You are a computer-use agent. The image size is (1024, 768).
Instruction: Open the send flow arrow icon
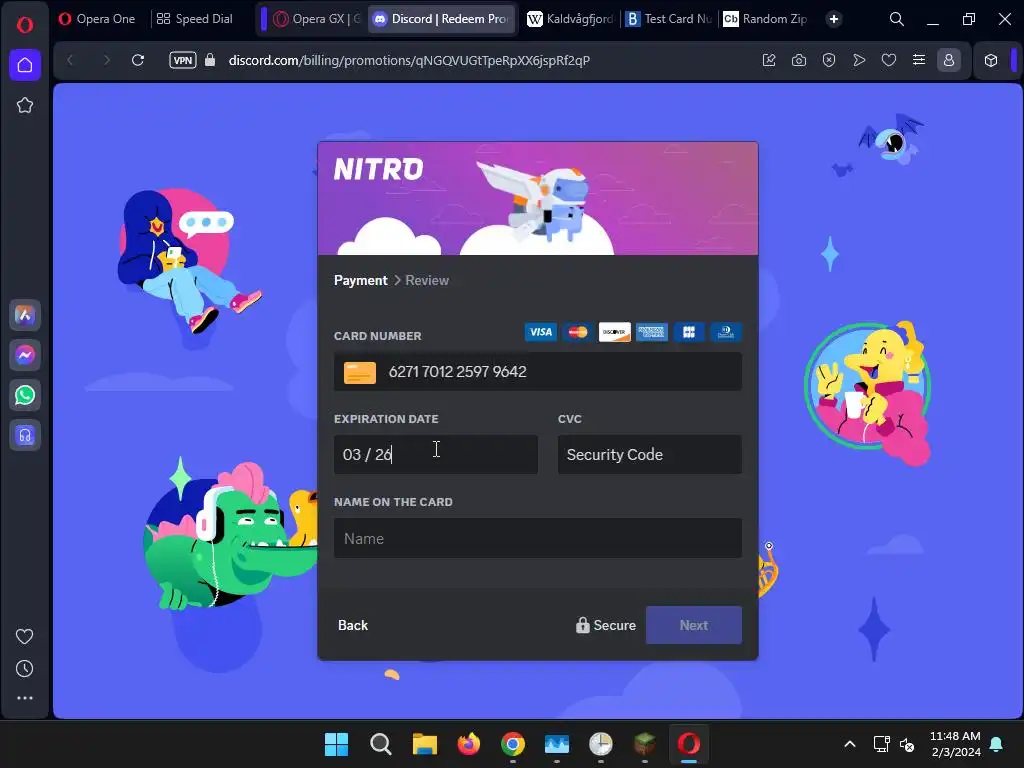point(859,60)
